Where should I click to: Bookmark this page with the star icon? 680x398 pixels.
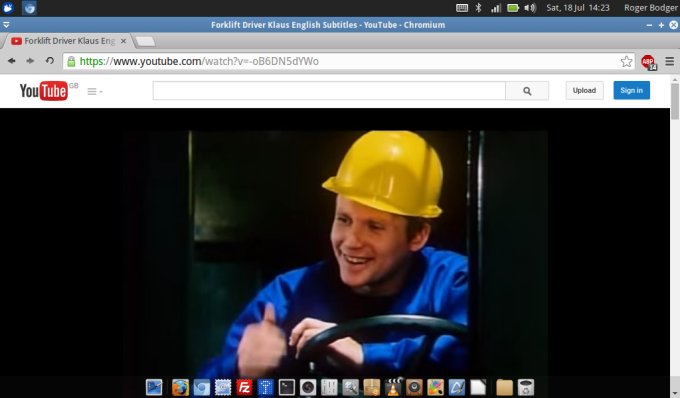pos(626,62)
